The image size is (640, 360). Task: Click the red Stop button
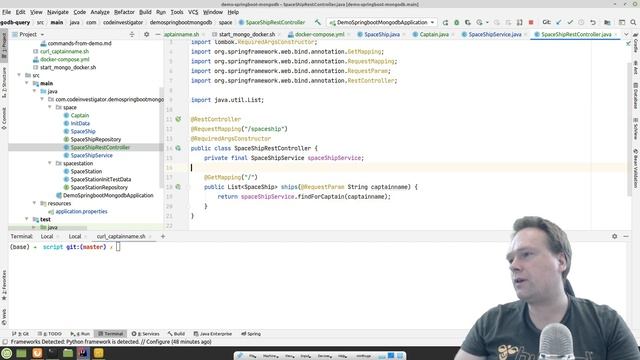point(531,22)
